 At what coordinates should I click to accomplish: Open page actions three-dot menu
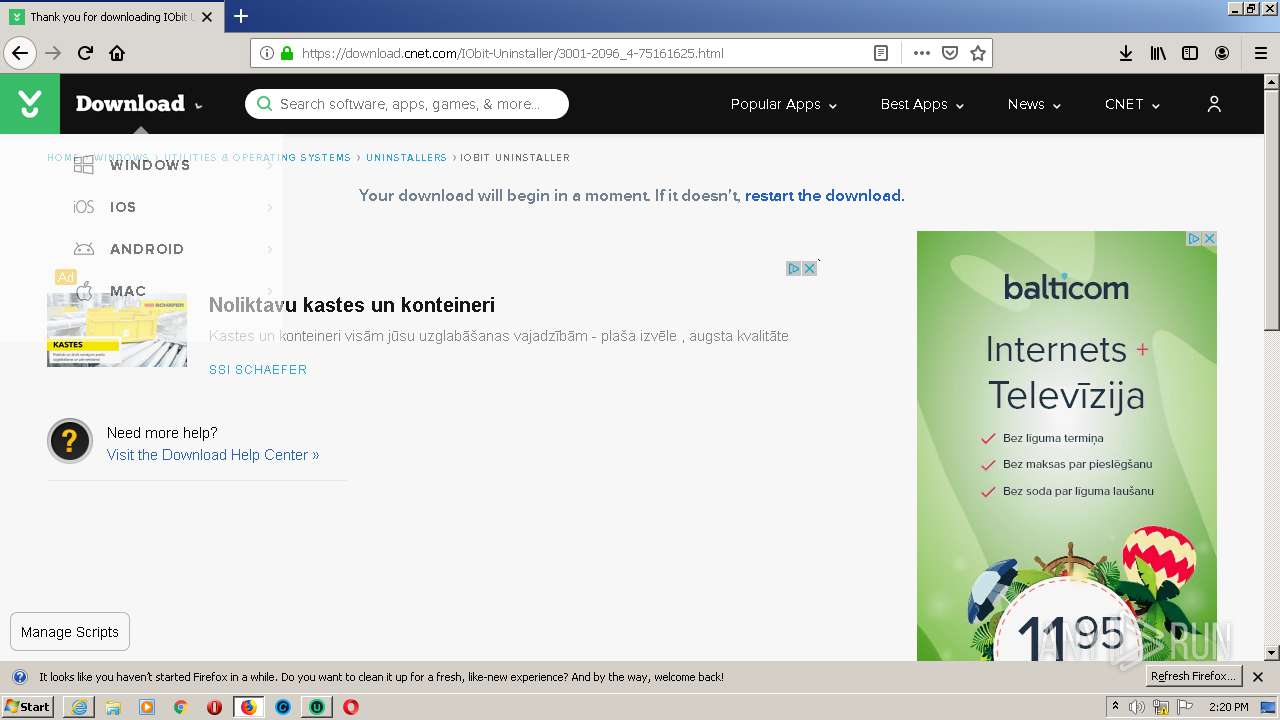(x=922, y=53)
